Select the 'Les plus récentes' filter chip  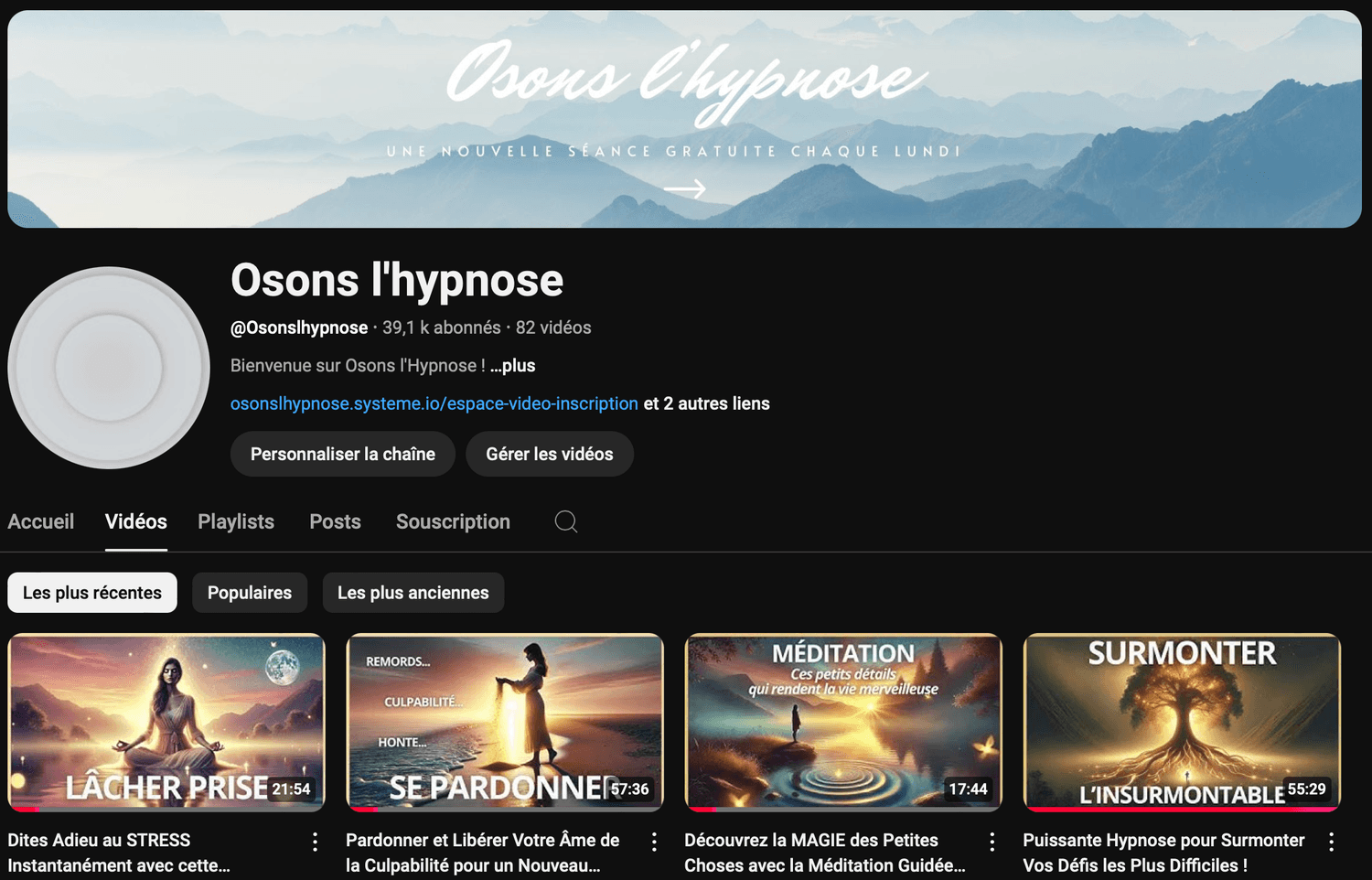(92, 593)
